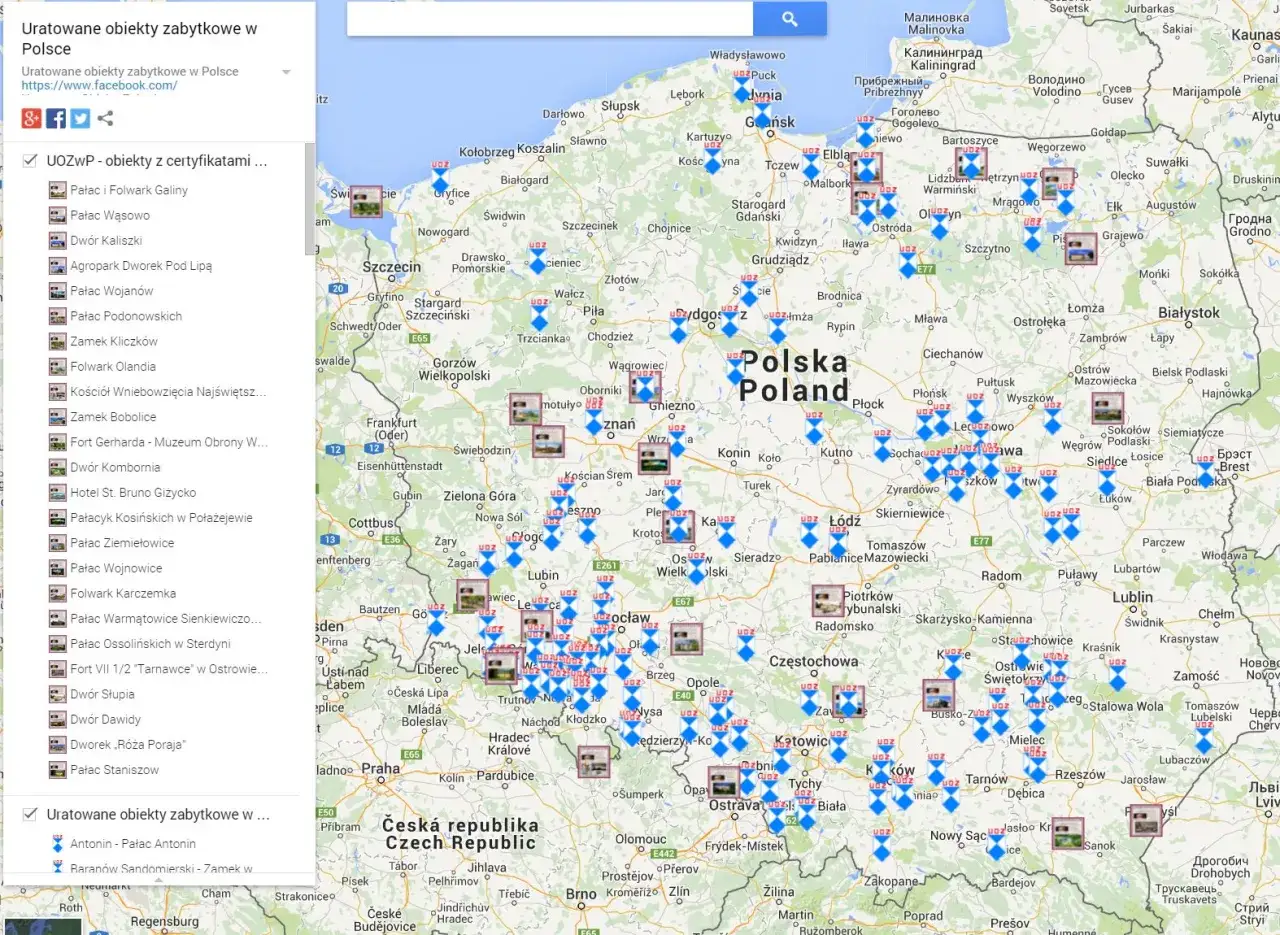Click the photo marker near Świnoujście

364,202
